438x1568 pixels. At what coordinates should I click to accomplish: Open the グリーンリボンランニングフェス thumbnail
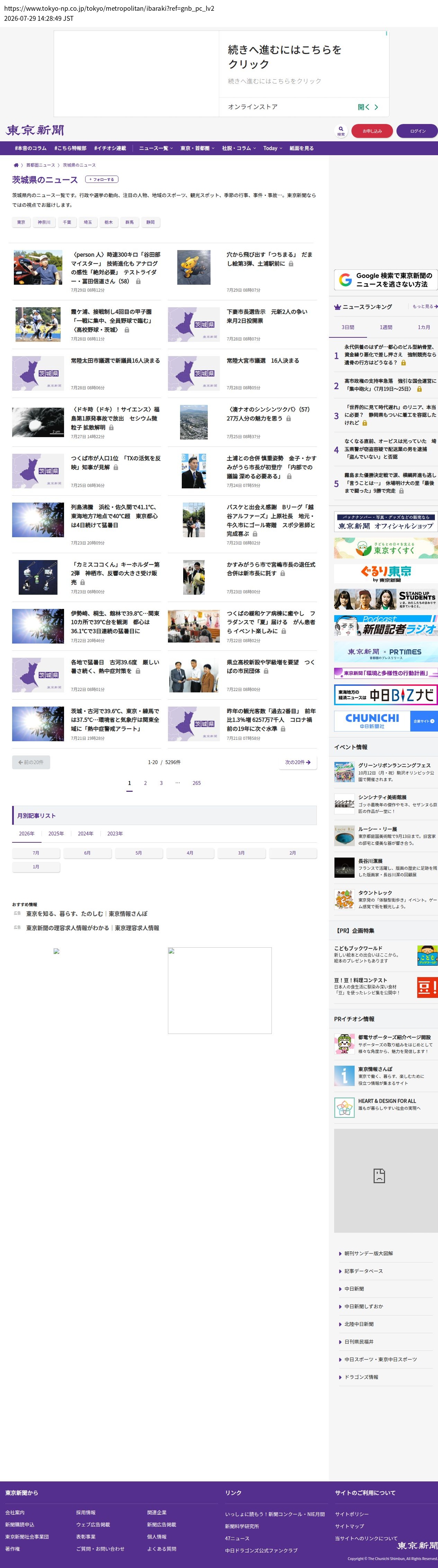coord(344,772)
